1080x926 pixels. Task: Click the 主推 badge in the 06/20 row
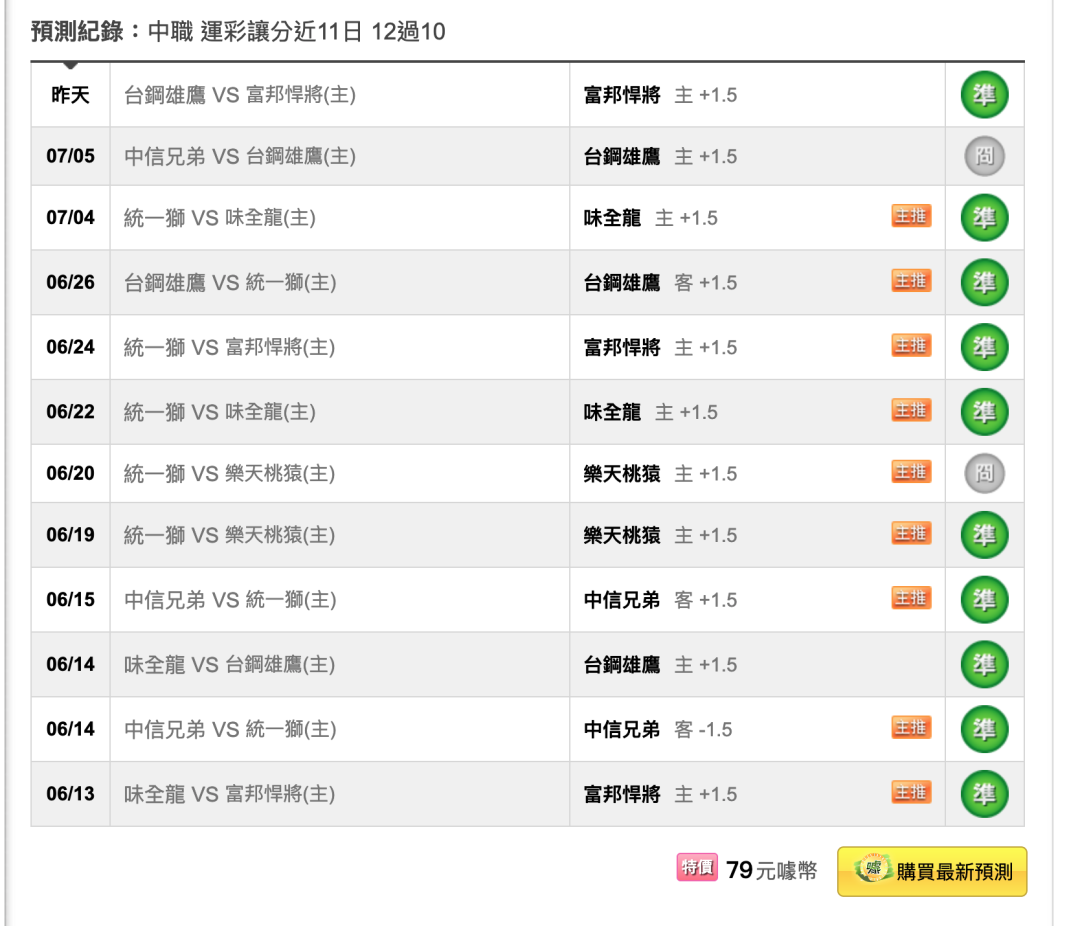[x=911, y=472]
